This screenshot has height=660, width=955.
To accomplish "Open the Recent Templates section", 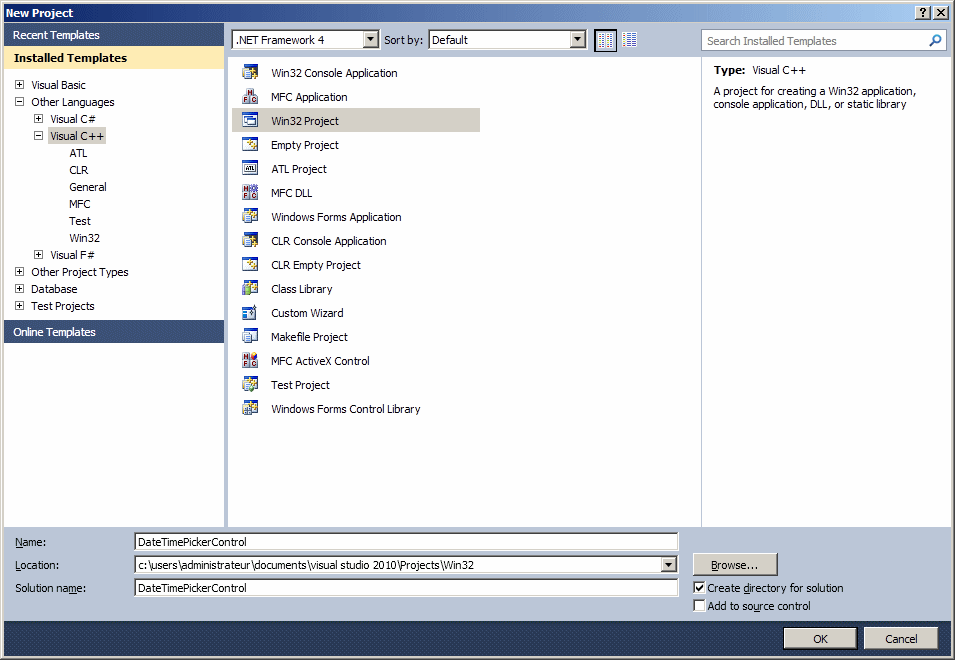I will 114,35.
